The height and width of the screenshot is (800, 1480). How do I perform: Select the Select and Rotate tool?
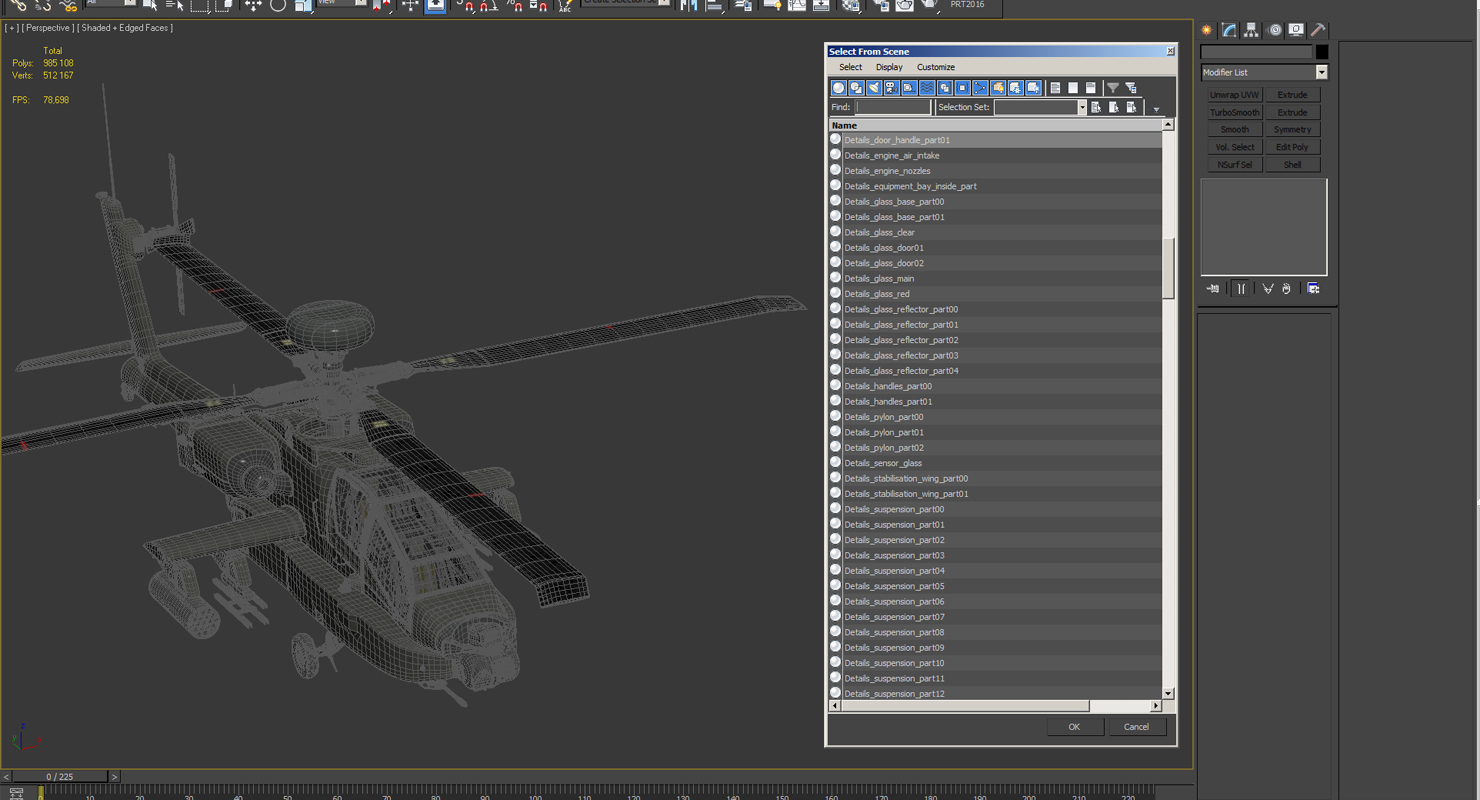pyautogui.click(x=278, y=6)
